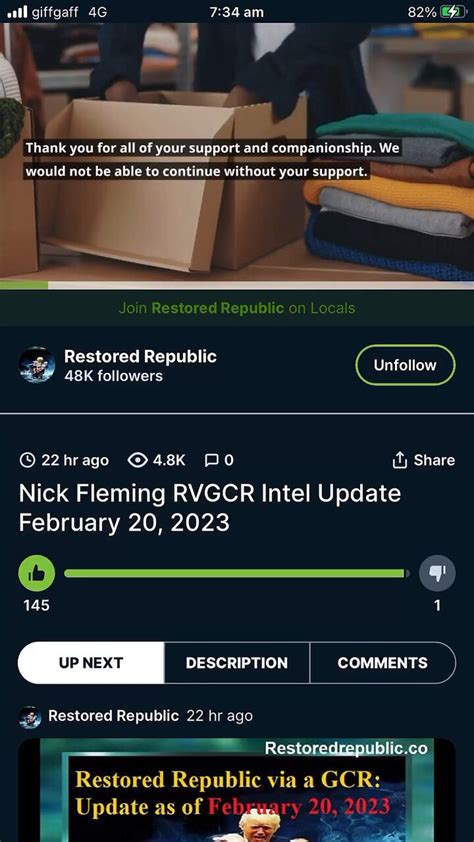
Task: Tap the thumbs-down dislike icon
Action: point(437,573)
